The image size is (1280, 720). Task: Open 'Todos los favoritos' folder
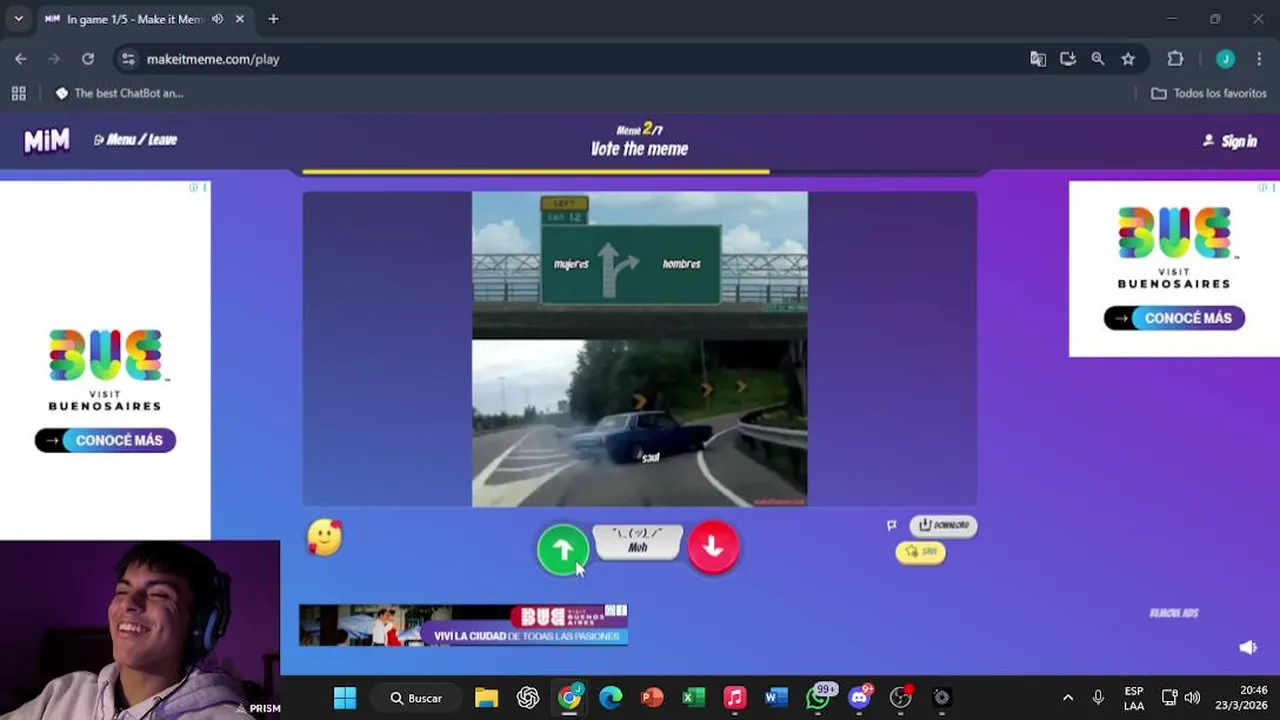[1208, 93]
